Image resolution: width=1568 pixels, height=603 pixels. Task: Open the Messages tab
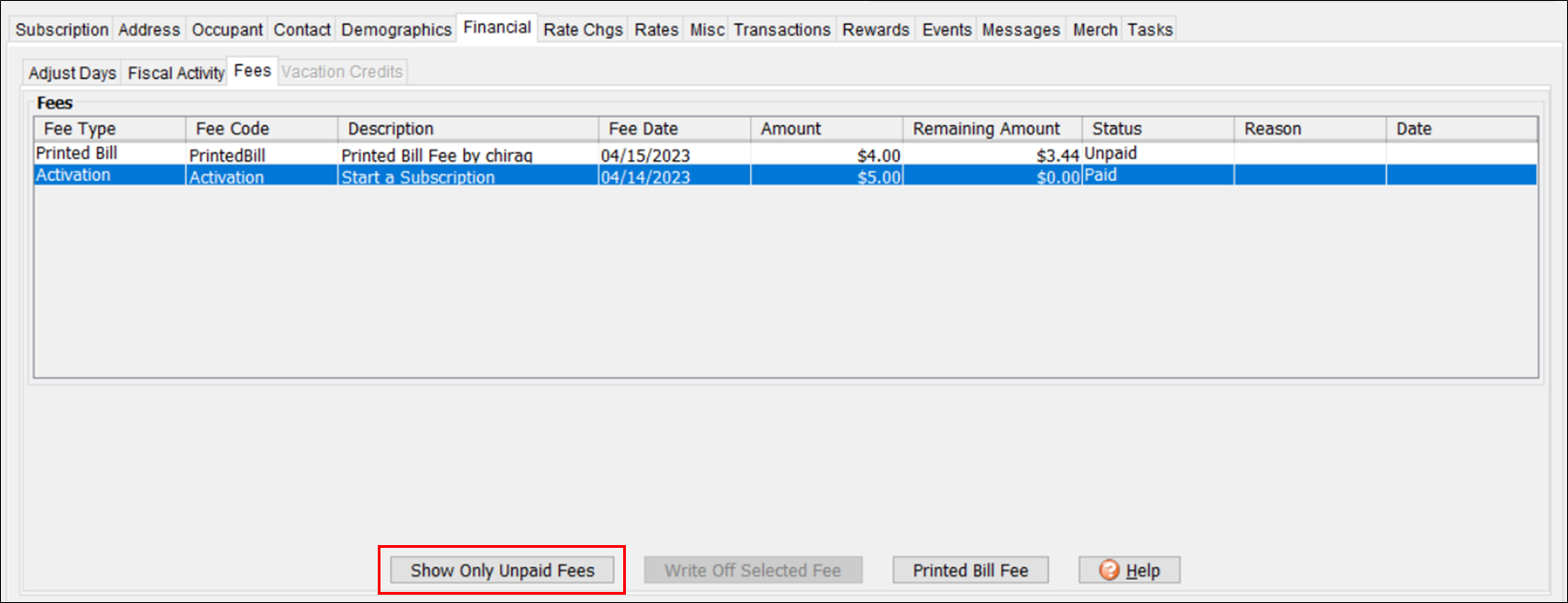tap(1020, 29)
